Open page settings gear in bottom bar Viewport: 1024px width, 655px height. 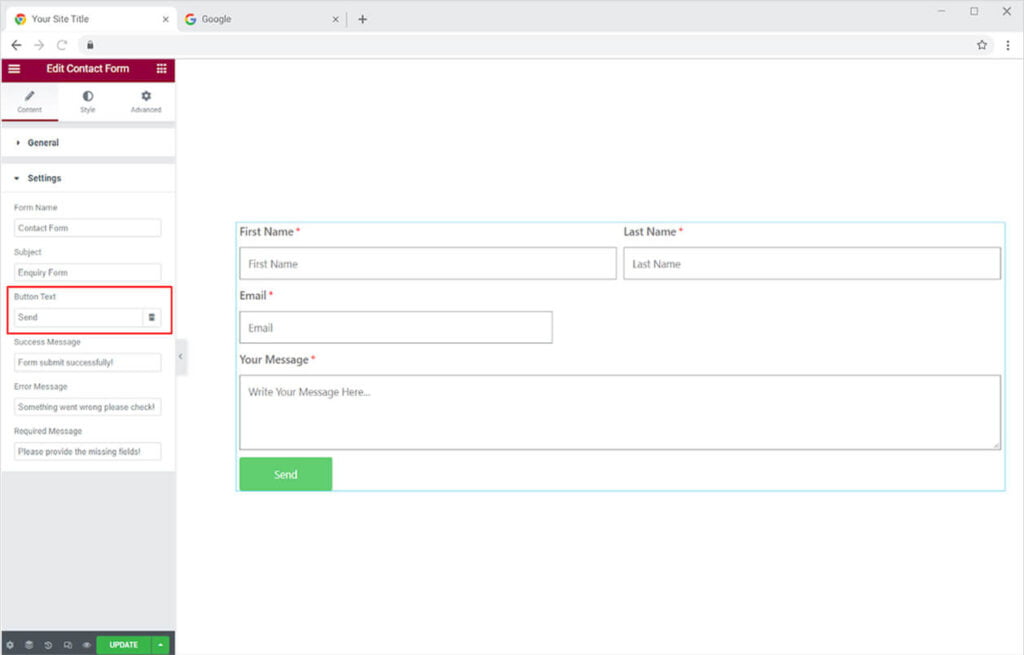click(10, 645)
